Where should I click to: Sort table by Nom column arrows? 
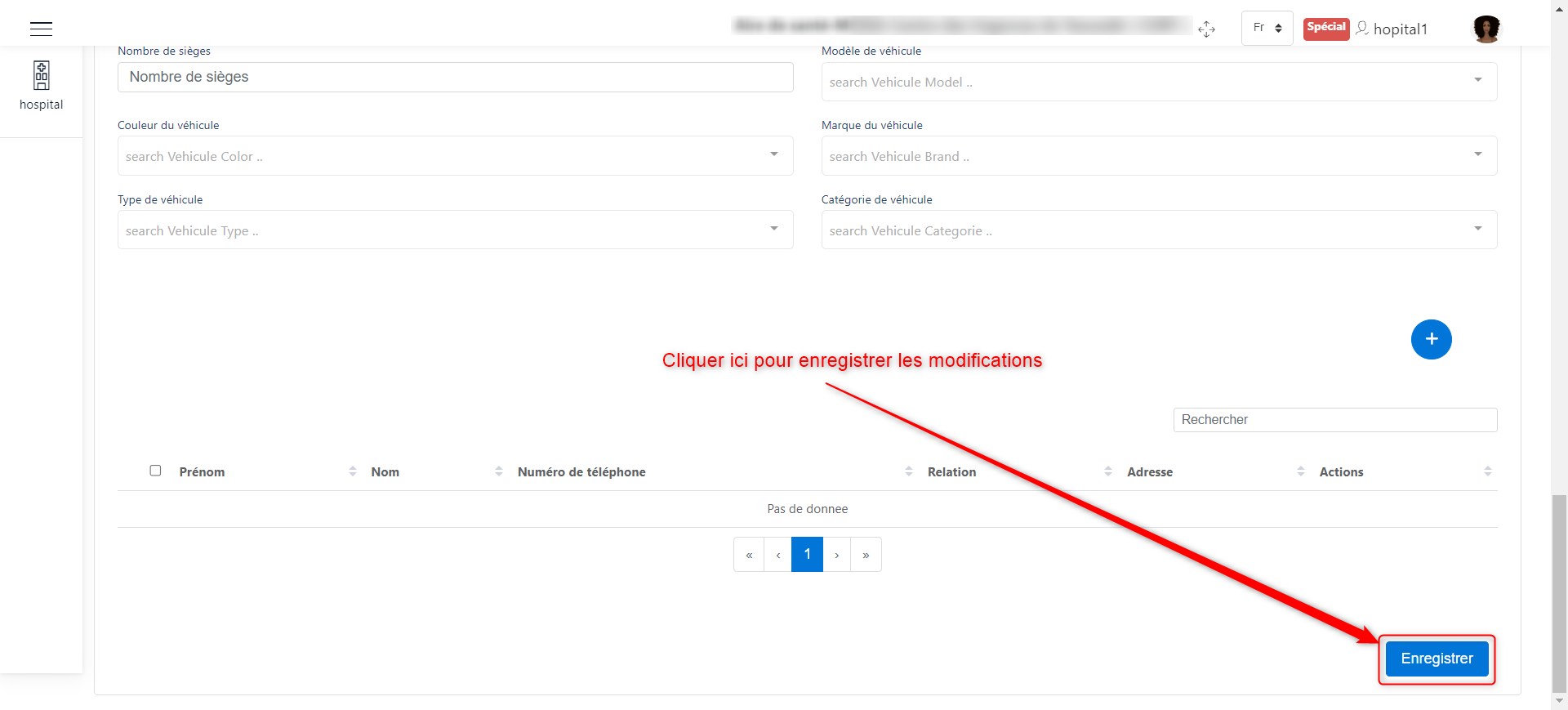[499, 471]
